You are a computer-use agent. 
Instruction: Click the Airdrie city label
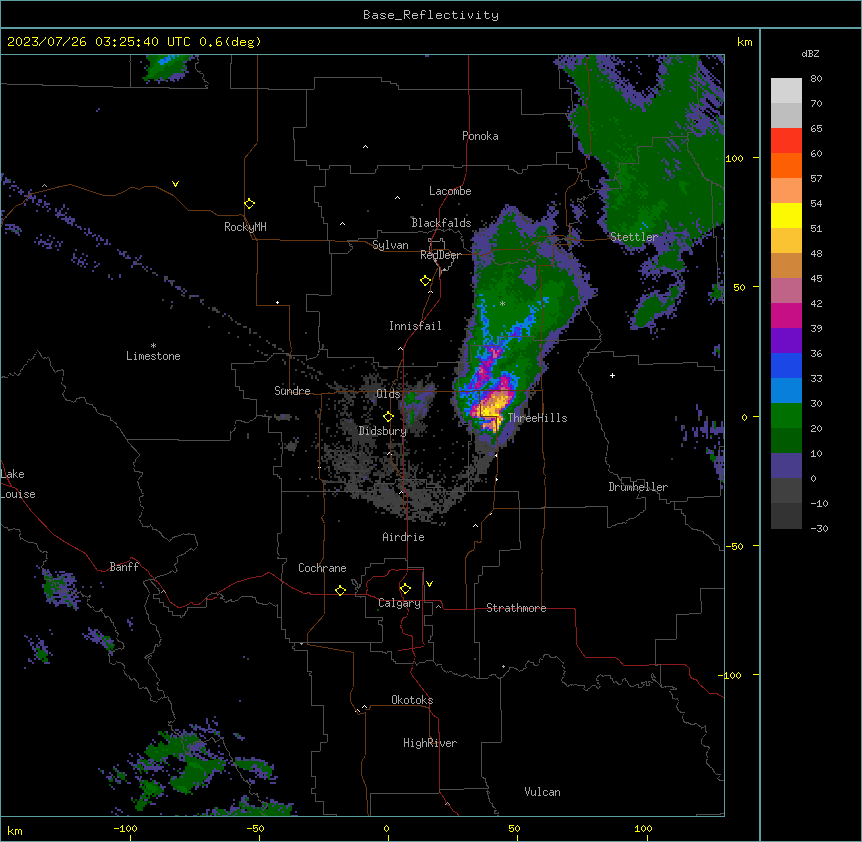[x=403, y=537]
